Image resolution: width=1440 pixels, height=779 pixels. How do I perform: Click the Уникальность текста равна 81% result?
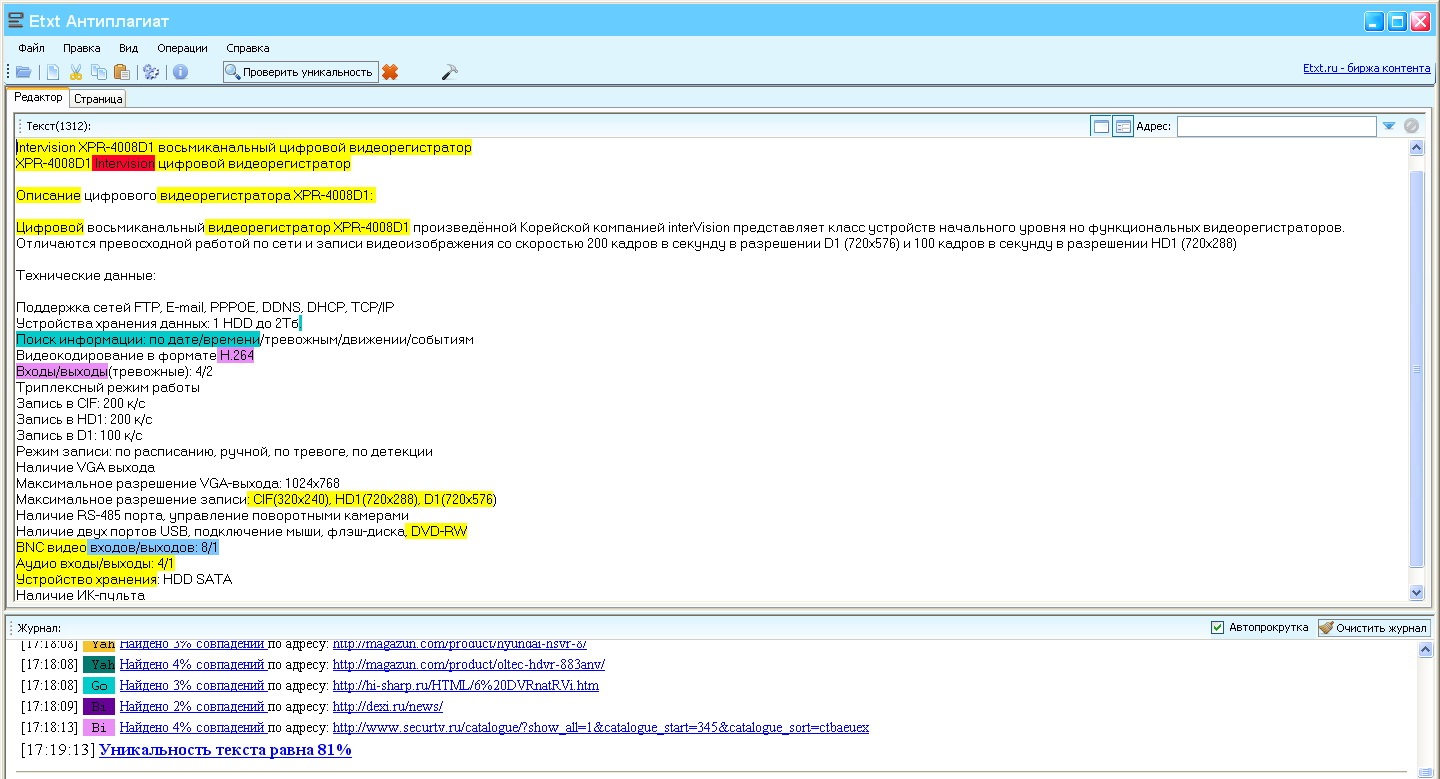click(225, 750)
